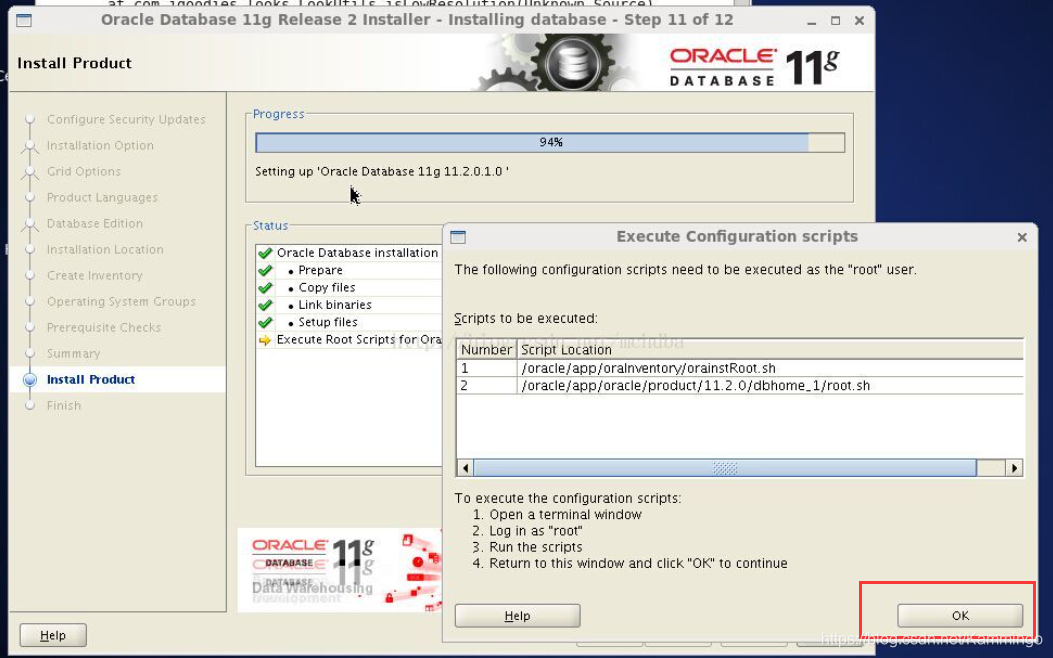Select Copy files status row

(x=349, y=288)
